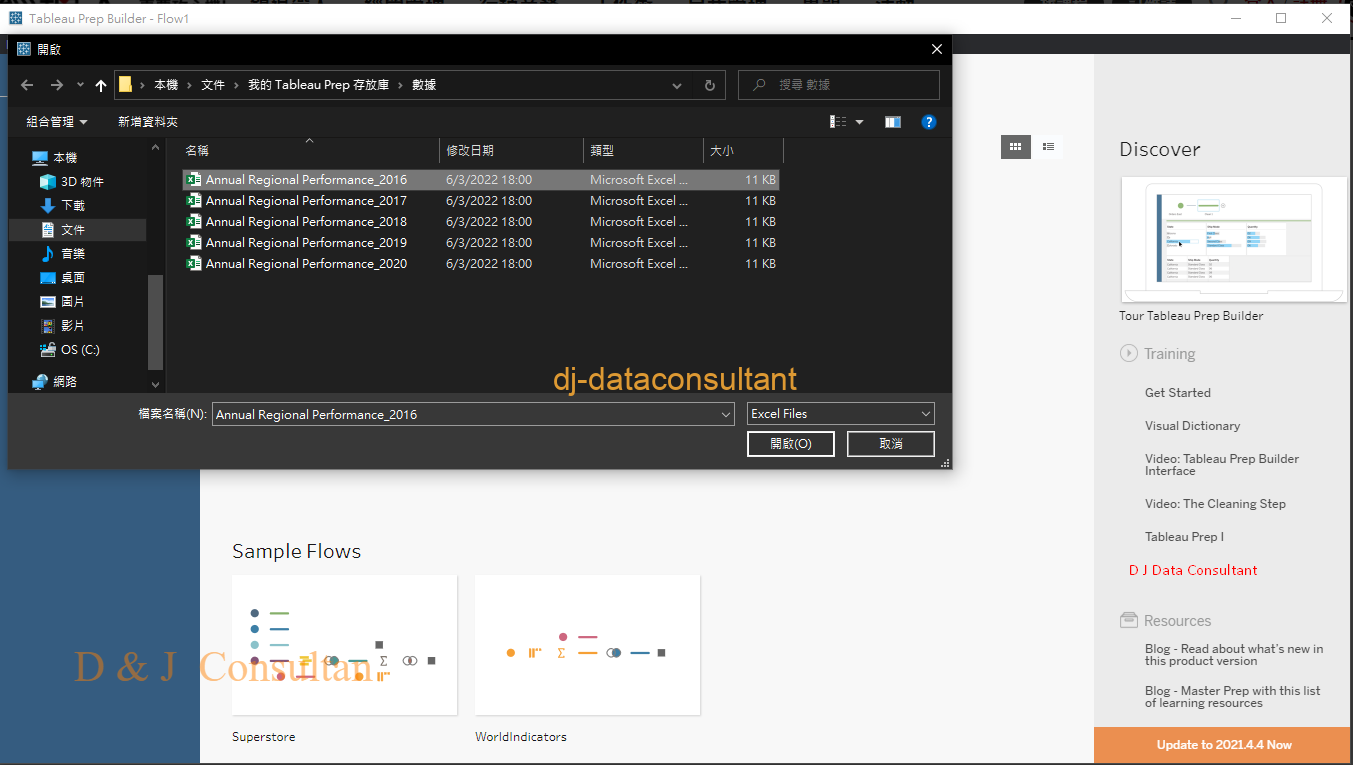Open the 組合管理 dropdown menu

pyautogui.click(x=57, y=122)
